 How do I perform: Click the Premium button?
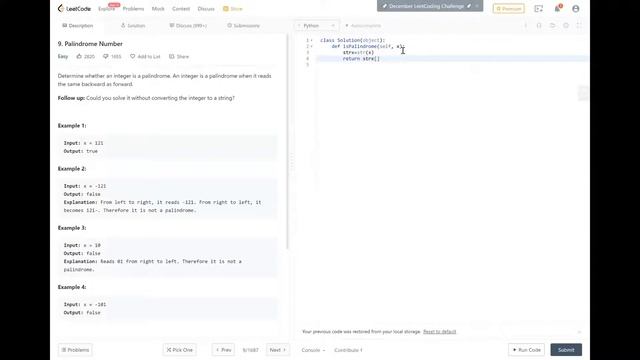(x=509, y=9)
